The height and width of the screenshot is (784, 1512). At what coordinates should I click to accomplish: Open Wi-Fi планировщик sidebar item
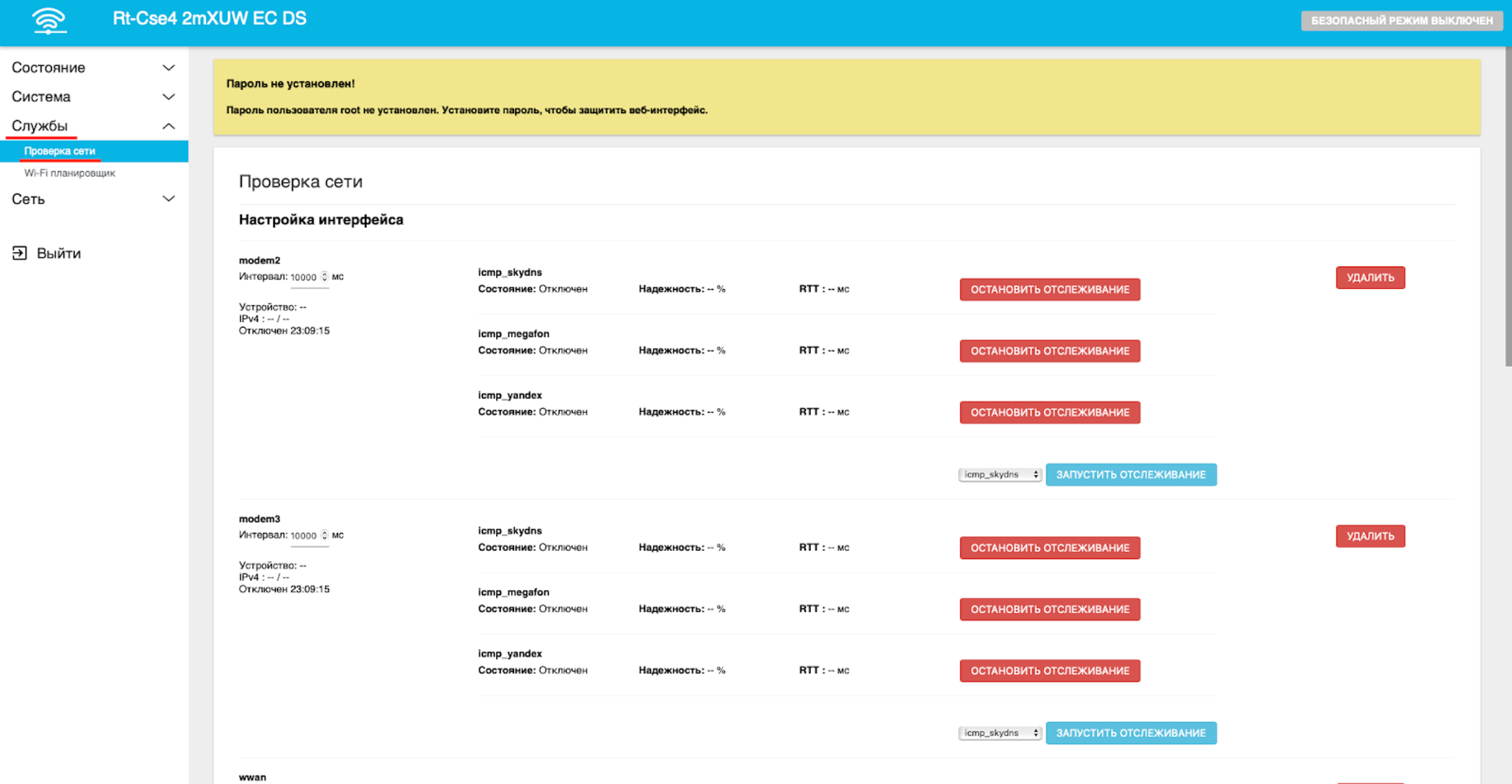(x=70, y=173)
